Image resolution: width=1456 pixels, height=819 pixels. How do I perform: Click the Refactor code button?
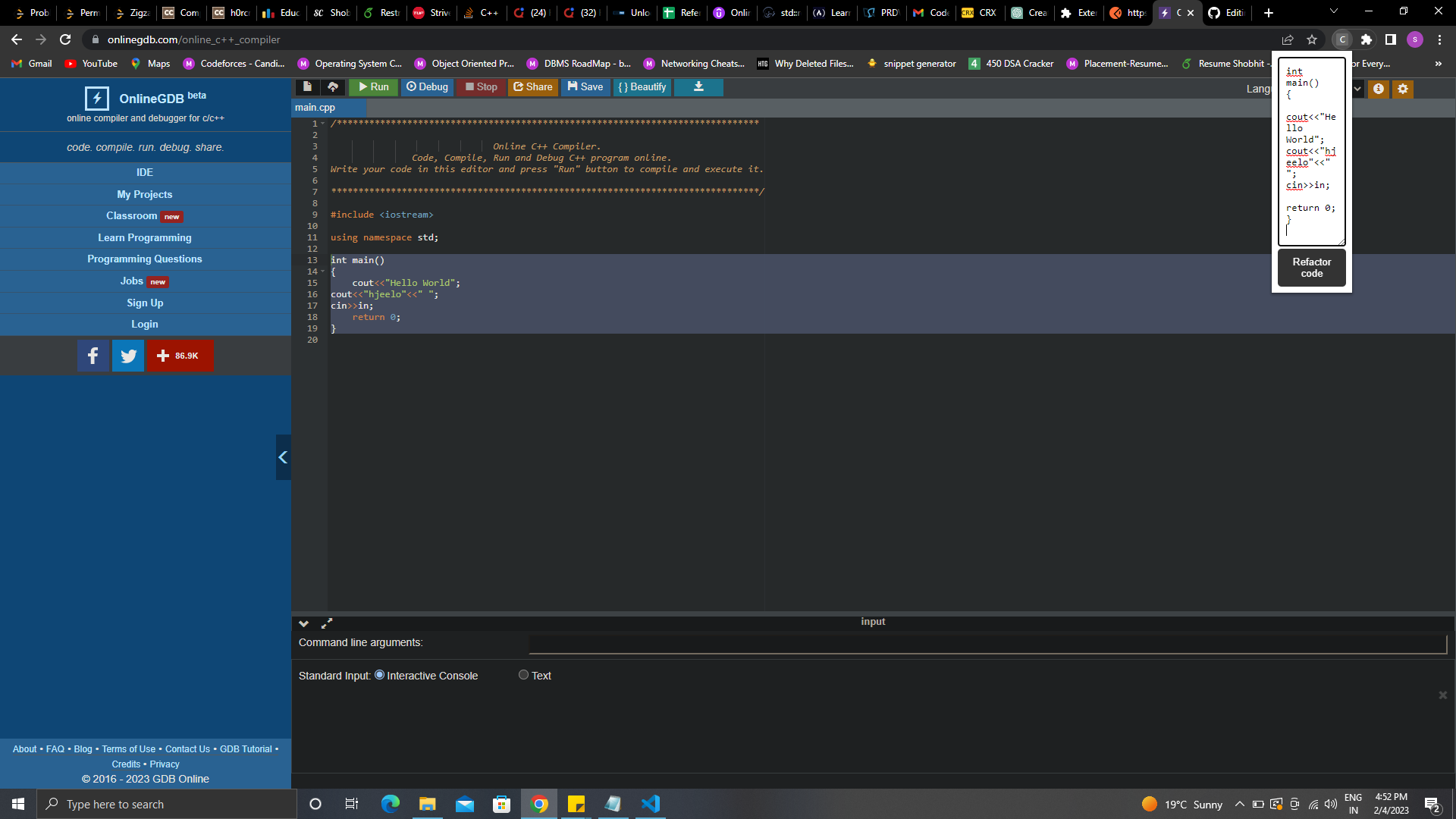(x=1312, y=268)
